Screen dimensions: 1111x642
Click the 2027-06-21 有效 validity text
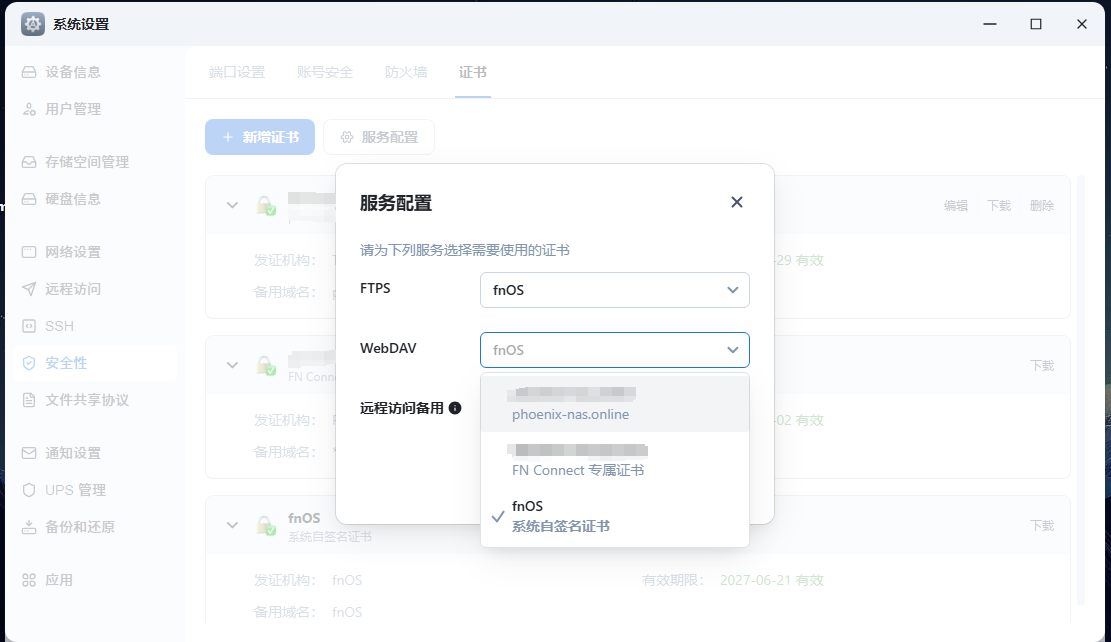coord(772,580)
